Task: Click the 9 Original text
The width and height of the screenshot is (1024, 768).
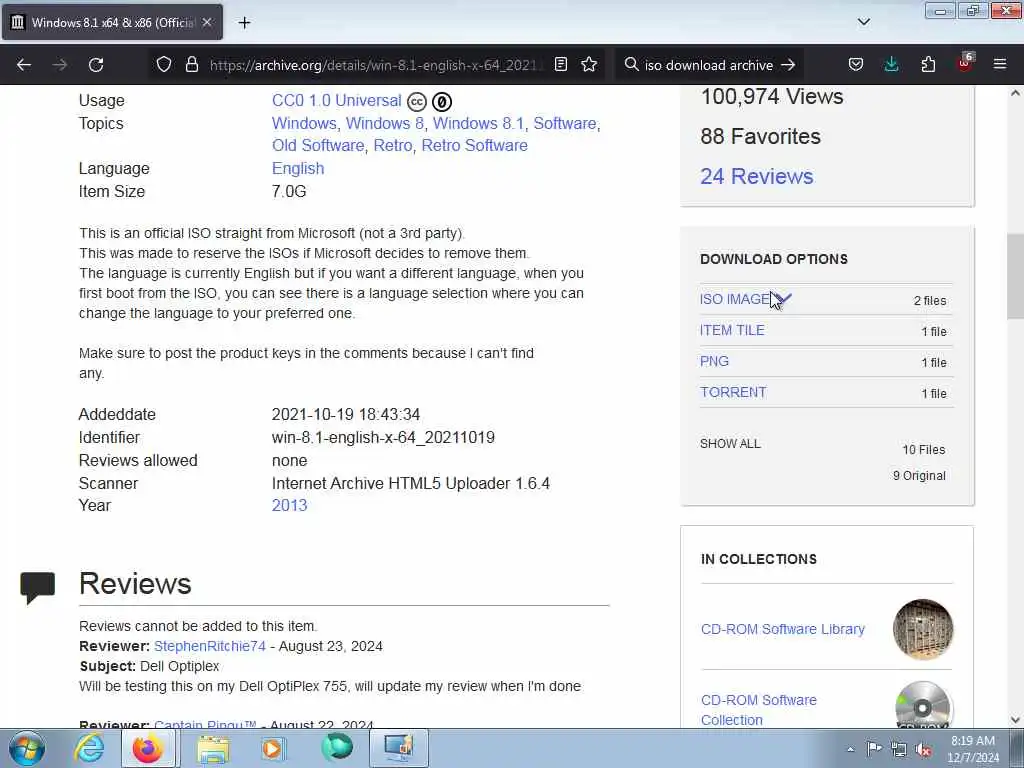Action: click(x=919, y=476)
